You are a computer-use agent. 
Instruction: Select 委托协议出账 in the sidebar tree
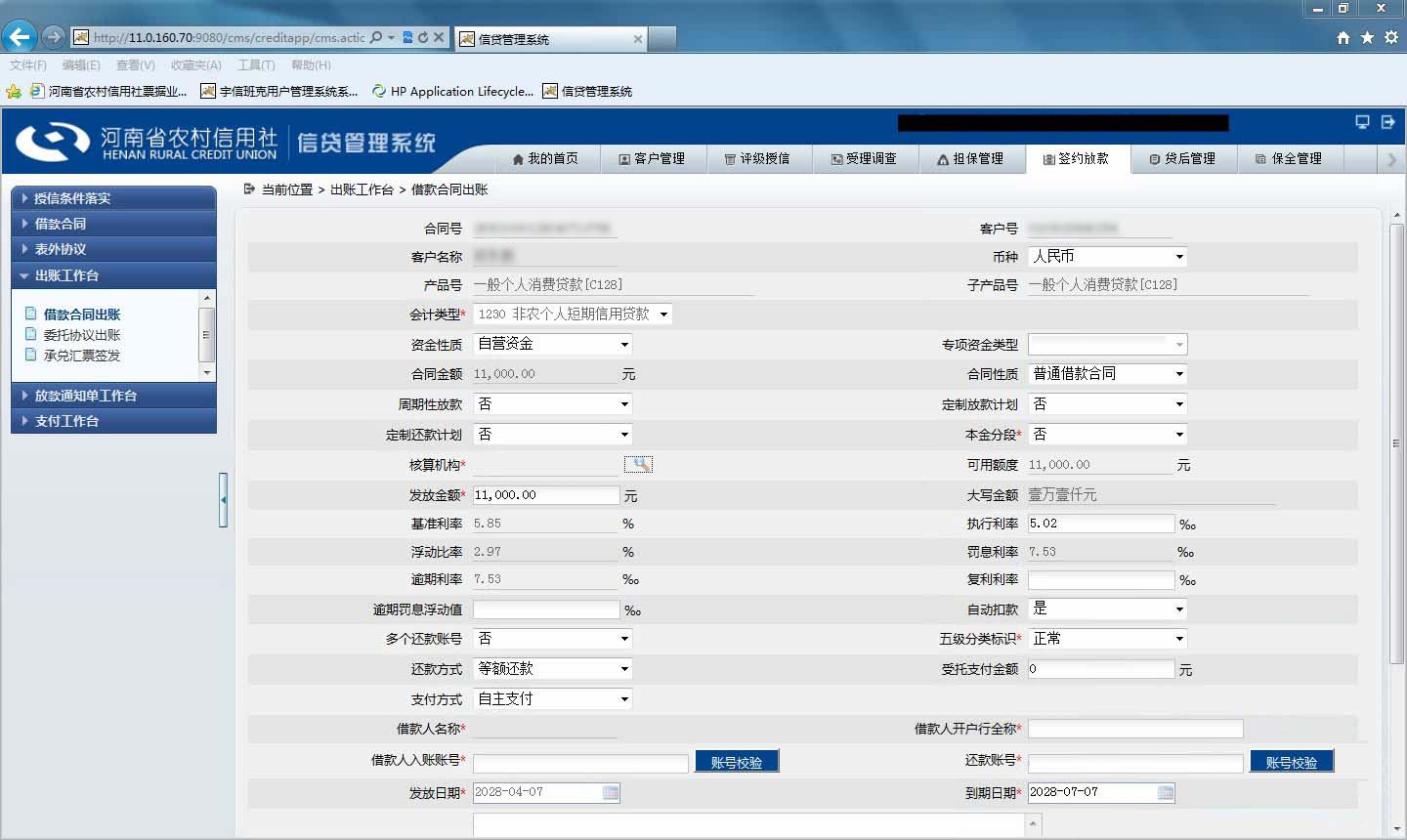tap(82, 335)
